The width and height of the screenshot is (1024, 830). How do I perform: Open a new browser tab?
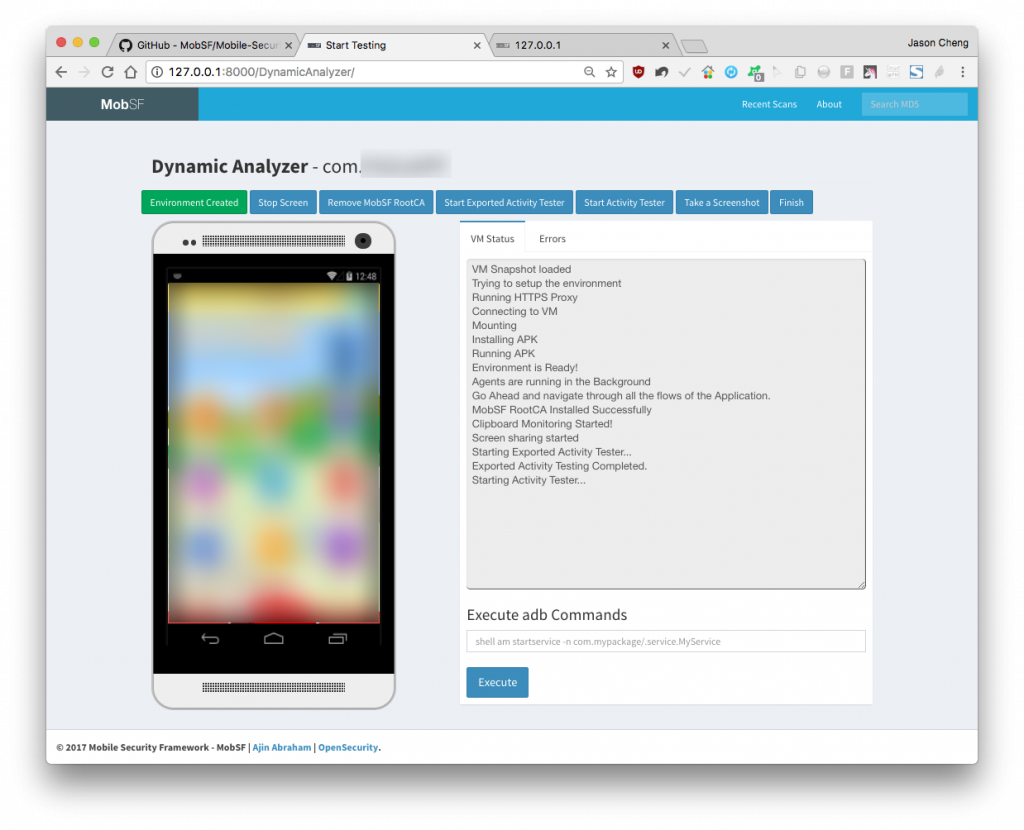click(694, 46)
